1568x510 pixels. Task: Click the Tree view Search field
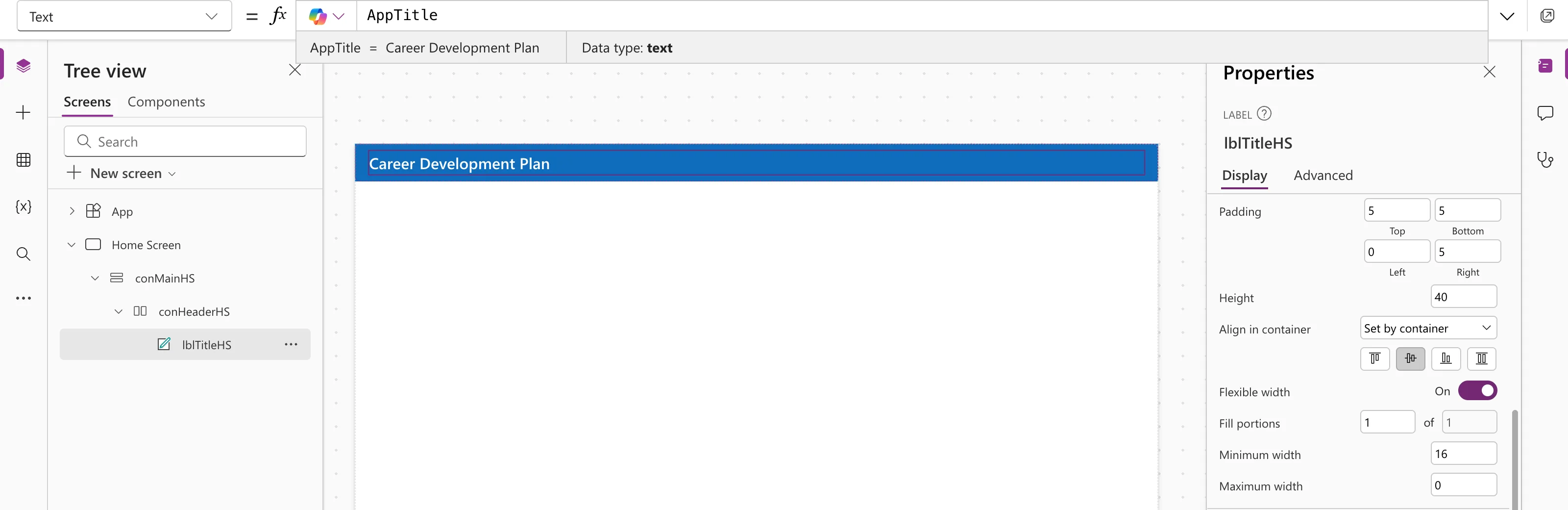185,141
